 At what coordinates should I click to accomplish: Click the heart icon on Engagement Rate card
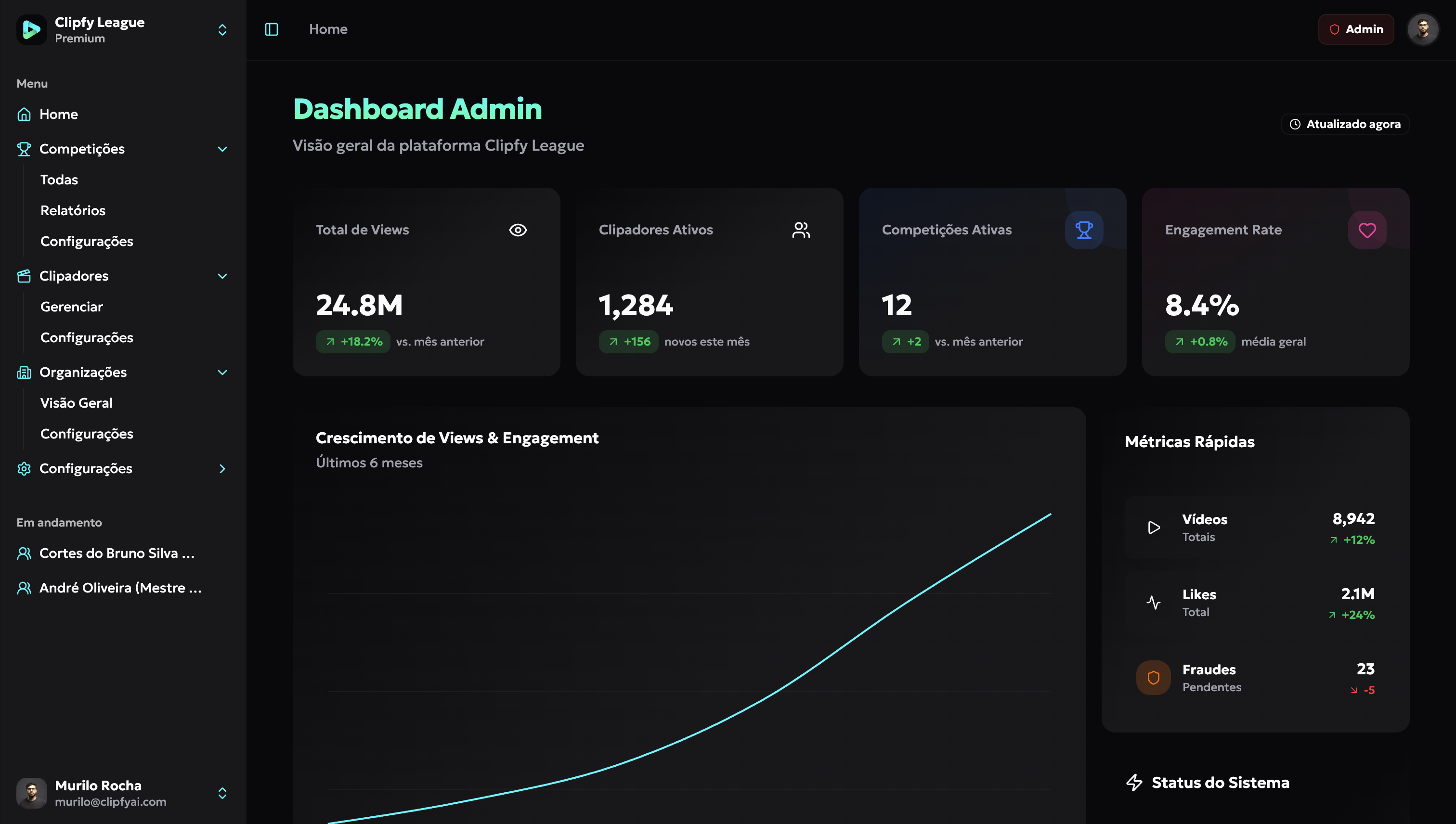pos(1366,230)
